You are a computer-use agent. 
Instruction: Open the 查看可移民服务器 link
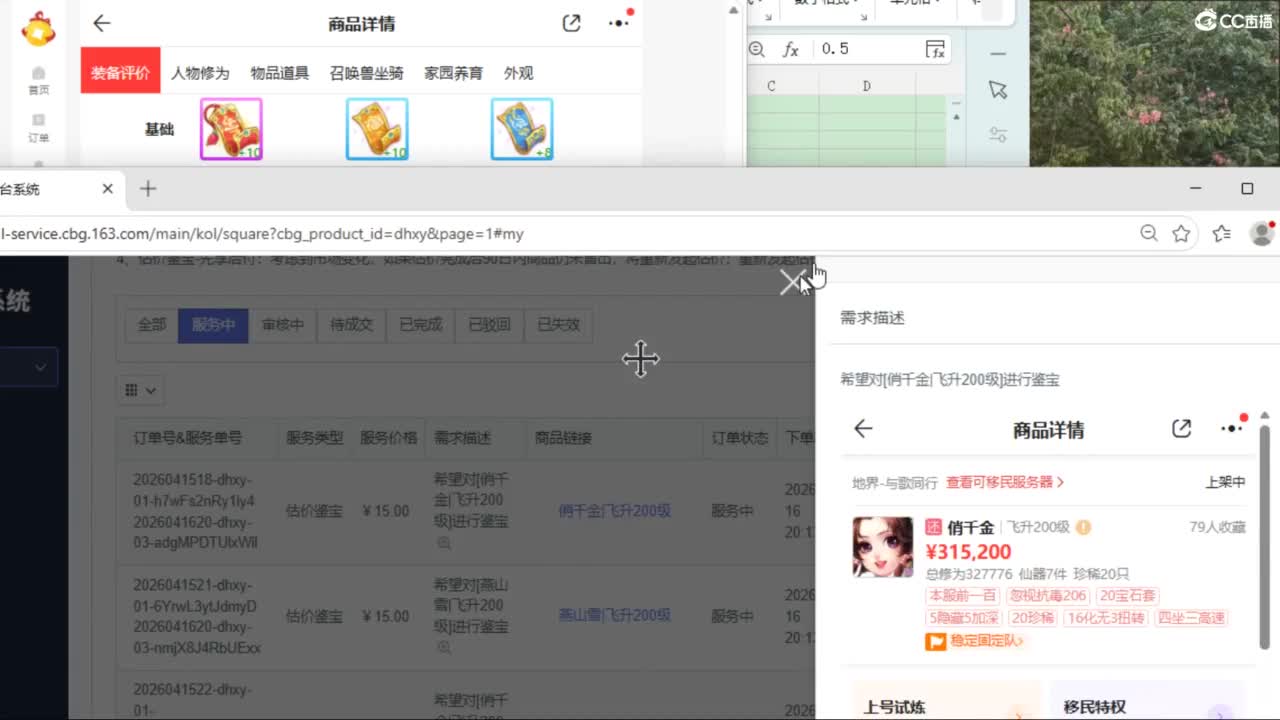tap(1005, 482)
